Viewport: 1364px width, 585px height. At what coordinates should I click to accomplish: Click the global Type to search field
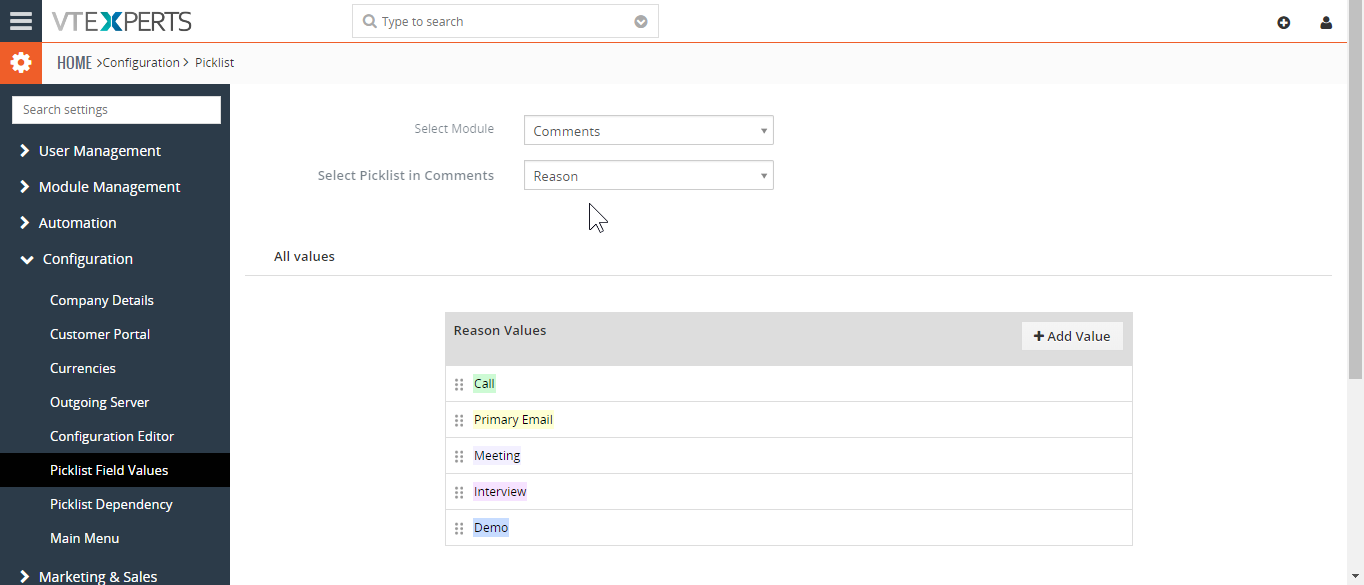[x=505, y=21]
